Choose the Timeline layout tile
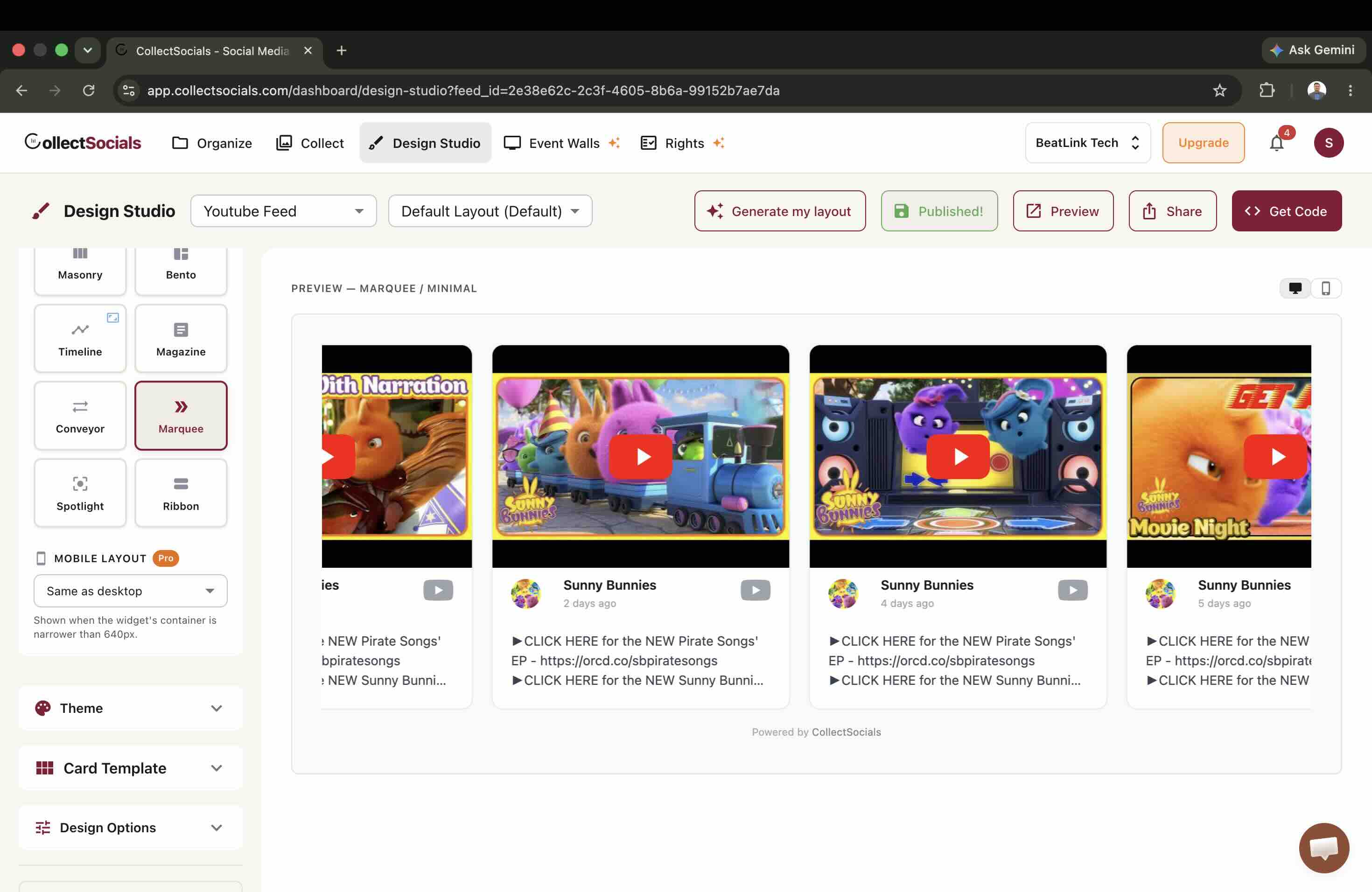 (80, 338)
